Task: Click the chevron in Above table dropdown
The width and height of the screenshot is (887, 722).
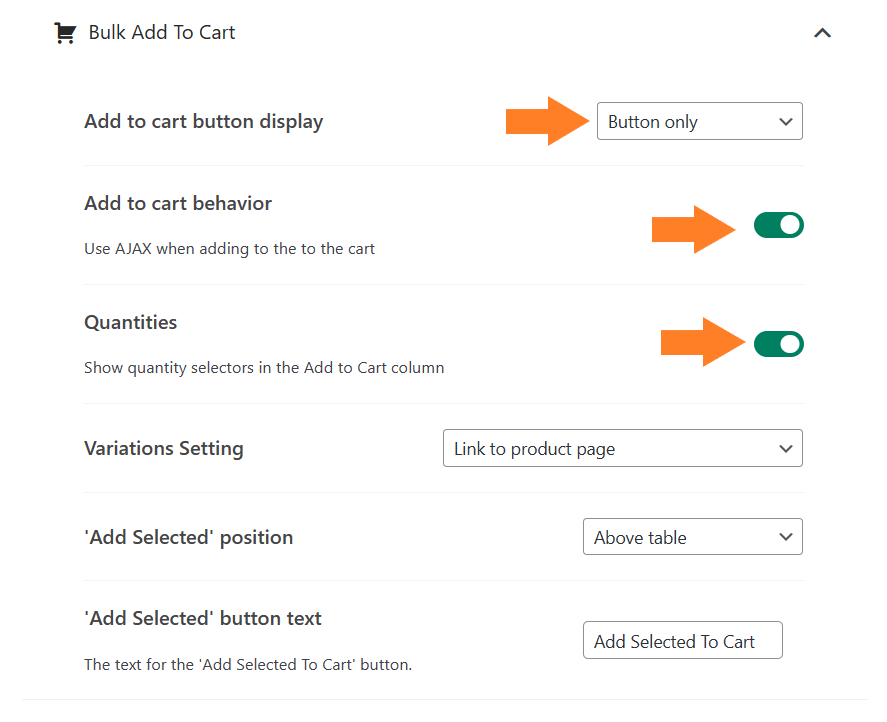Action: [x=785, y=537]
